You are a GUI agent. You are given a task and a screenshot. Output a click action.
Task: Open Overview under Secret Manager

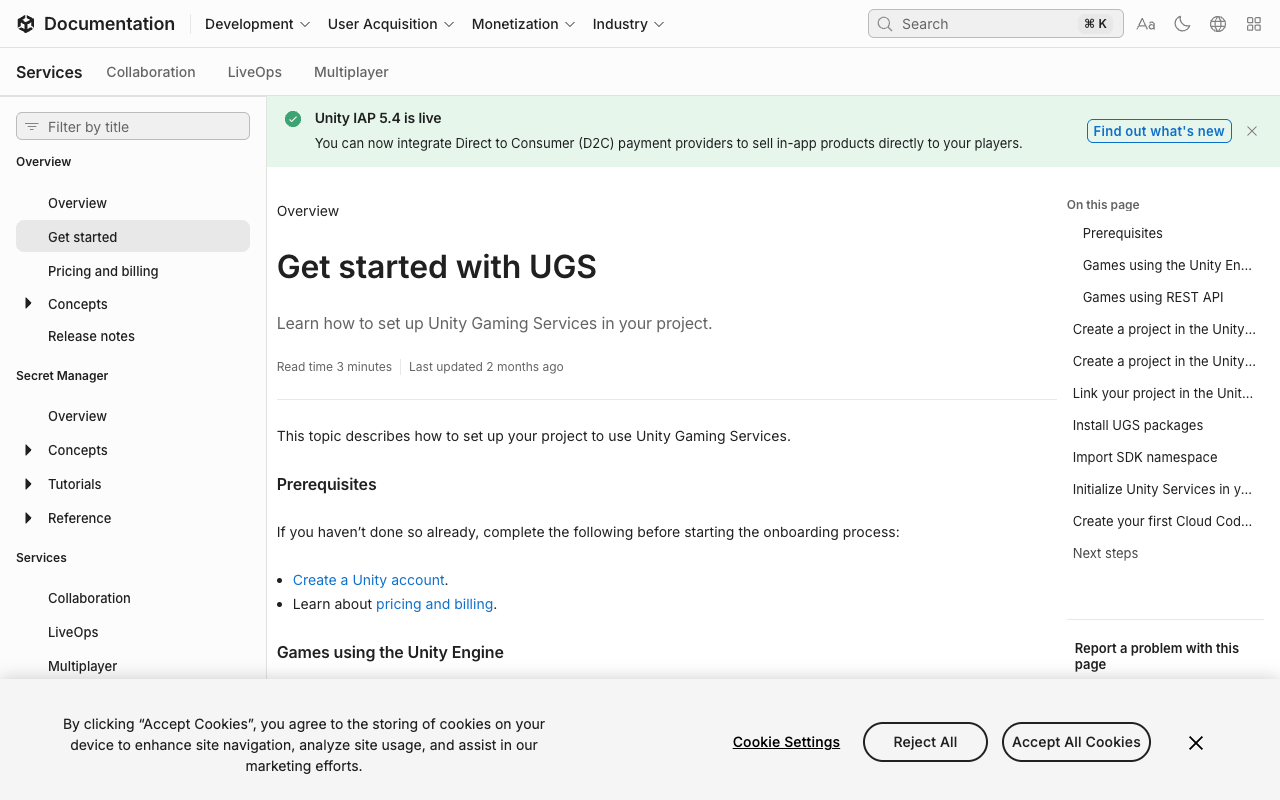pyautogui.click(x=77, y=416)
